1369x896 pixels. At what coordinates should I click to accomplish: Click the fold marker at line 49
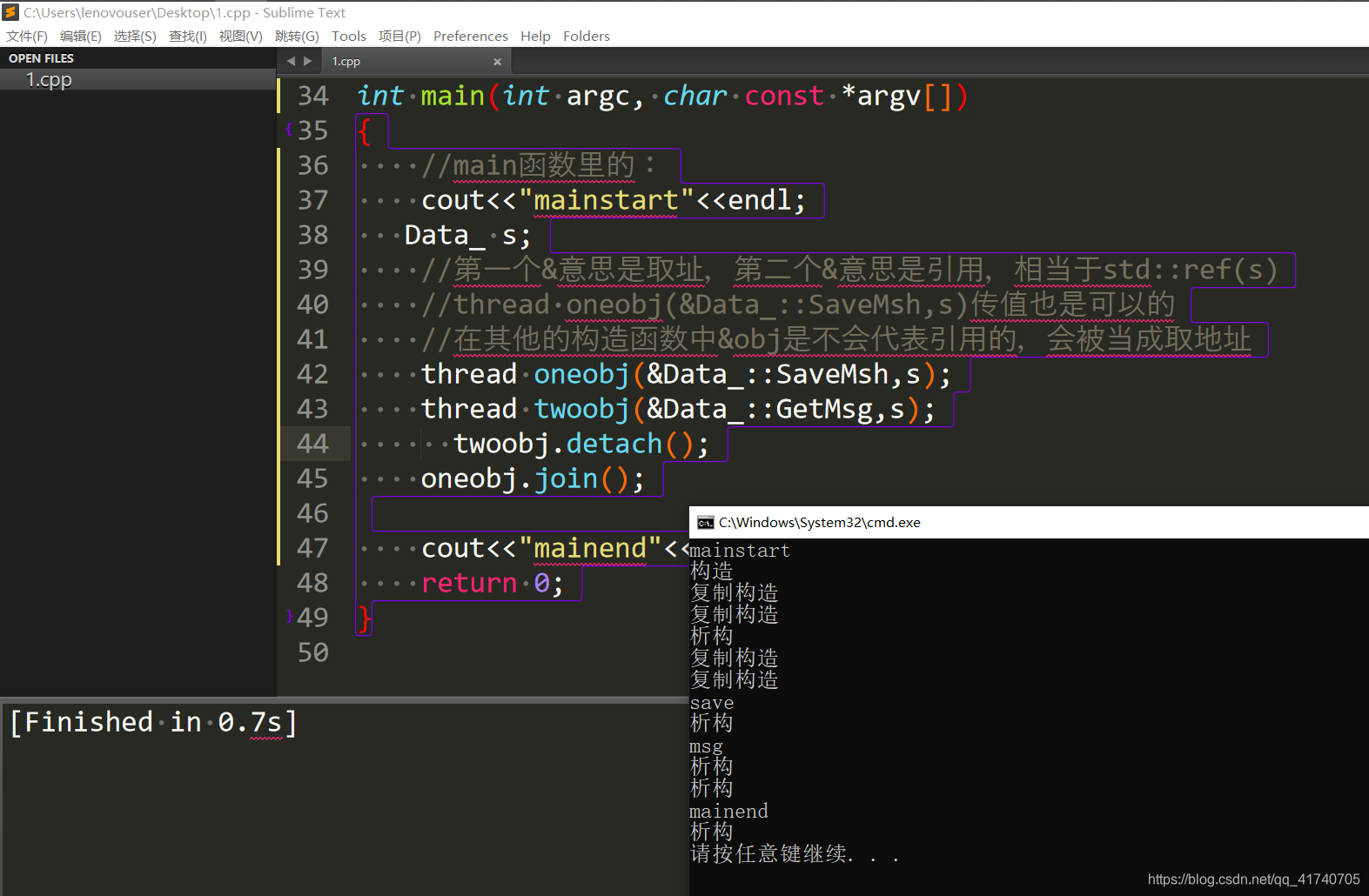tap(289, 617)
